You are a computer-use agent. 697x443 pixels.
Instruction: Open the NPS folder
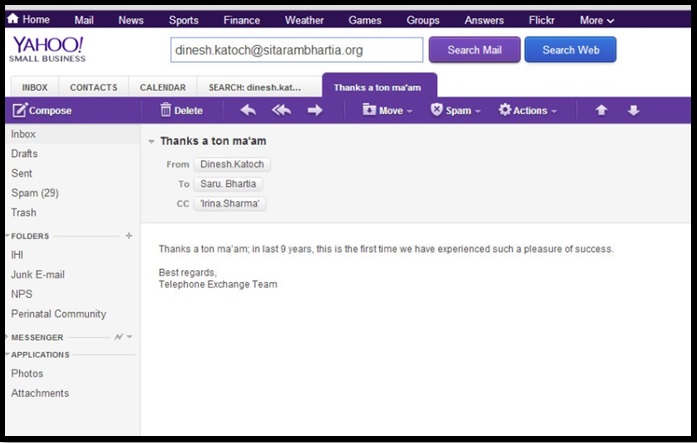coord(21,294)
